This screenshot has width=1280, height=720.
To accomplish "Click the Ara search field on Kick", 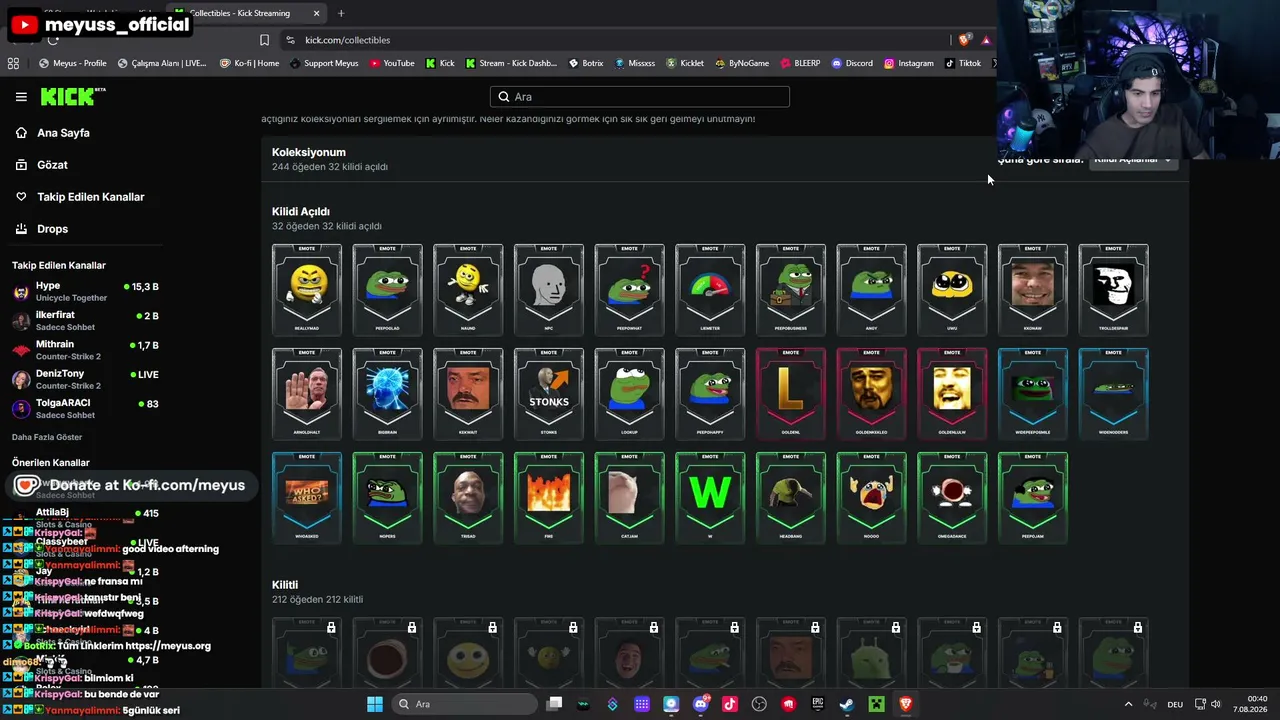I will pyautogui.click(x=640, y=97).
